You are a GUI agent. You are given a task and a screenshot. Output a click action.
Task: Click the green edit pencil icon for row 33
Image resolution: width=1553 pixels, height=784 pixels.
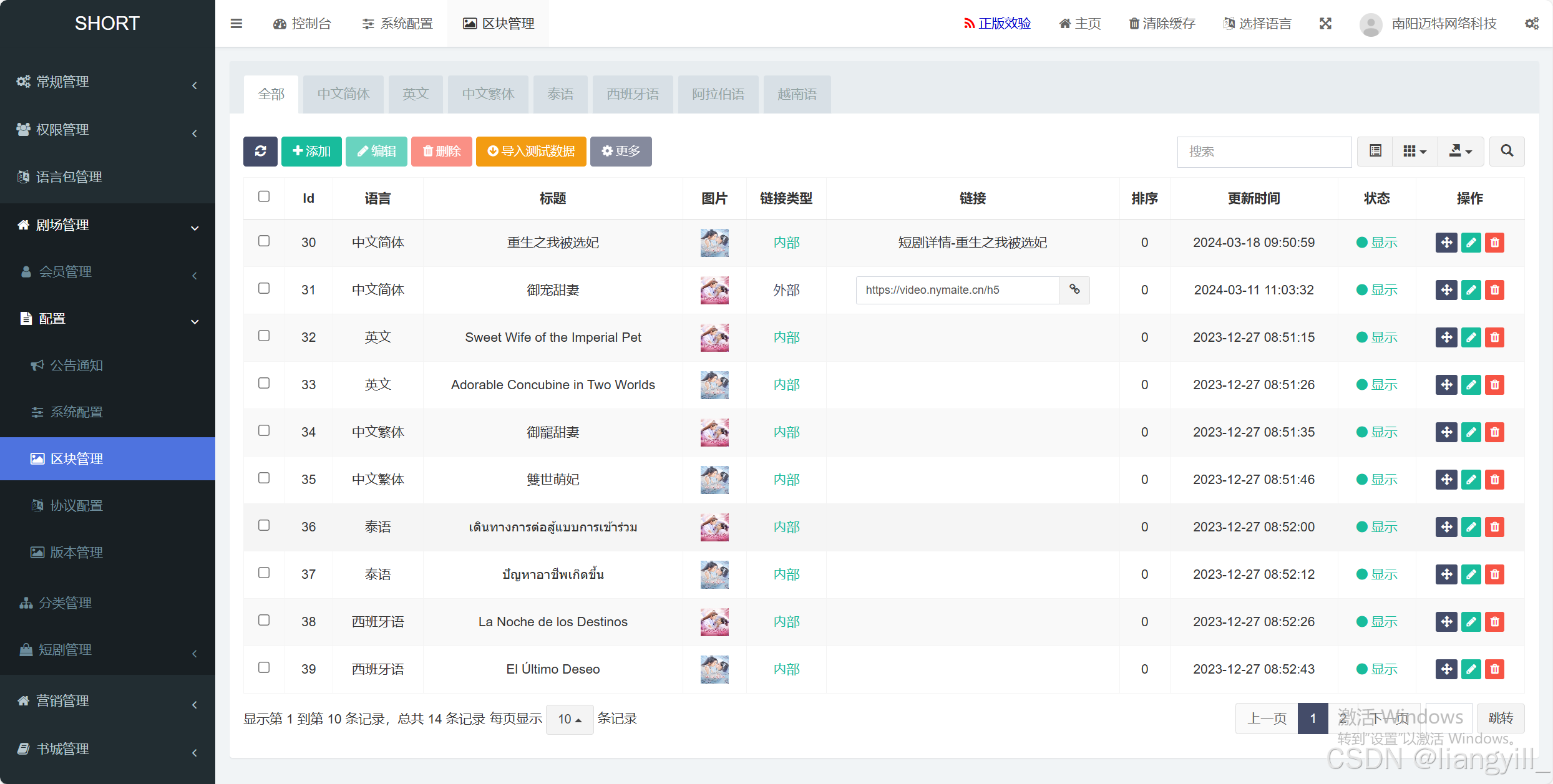pyautogui.click(x=1471, y=385)
